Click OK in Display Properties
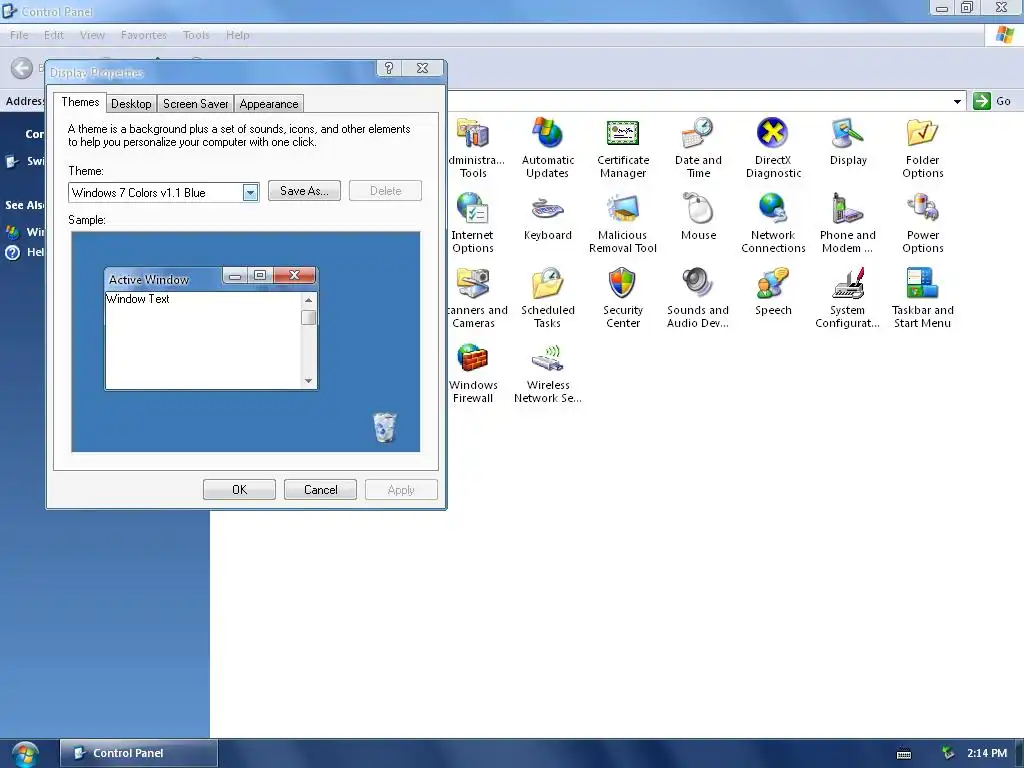 [240, 490]
